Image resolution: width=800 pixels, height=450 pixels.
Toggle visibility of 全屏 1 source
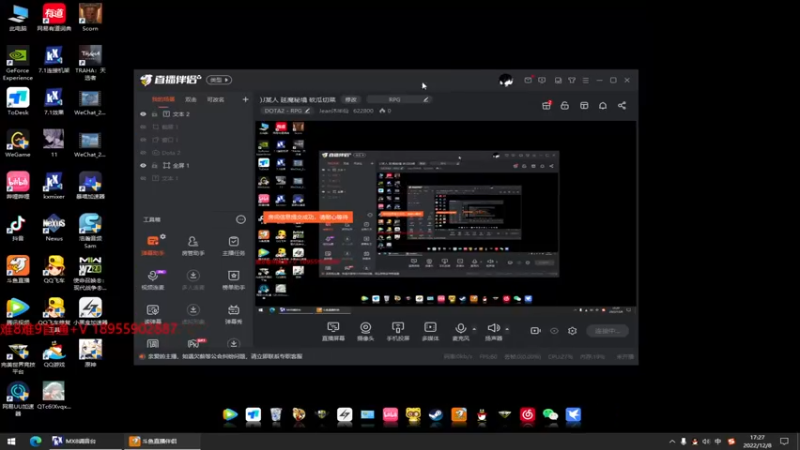click(x=143, y=165)
